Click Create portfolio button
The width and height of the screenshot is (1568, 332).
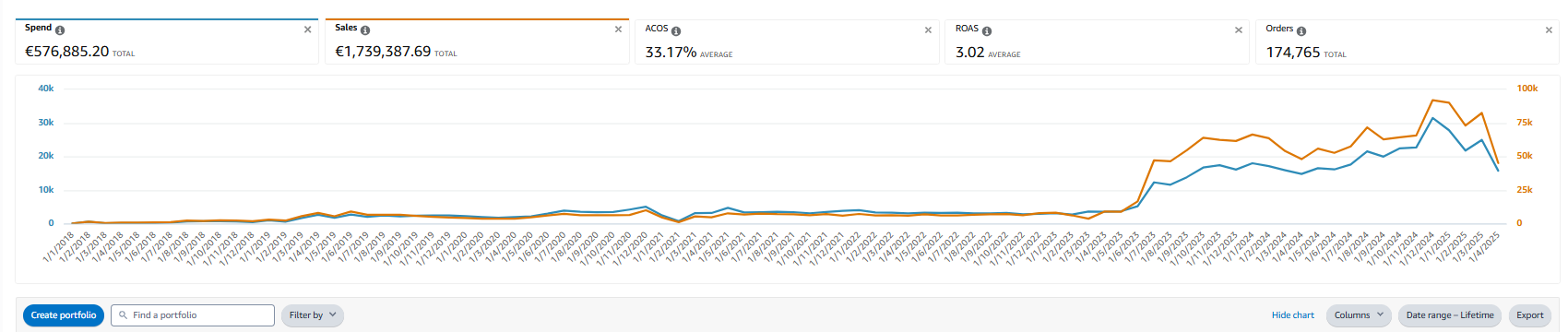(64, 315)
